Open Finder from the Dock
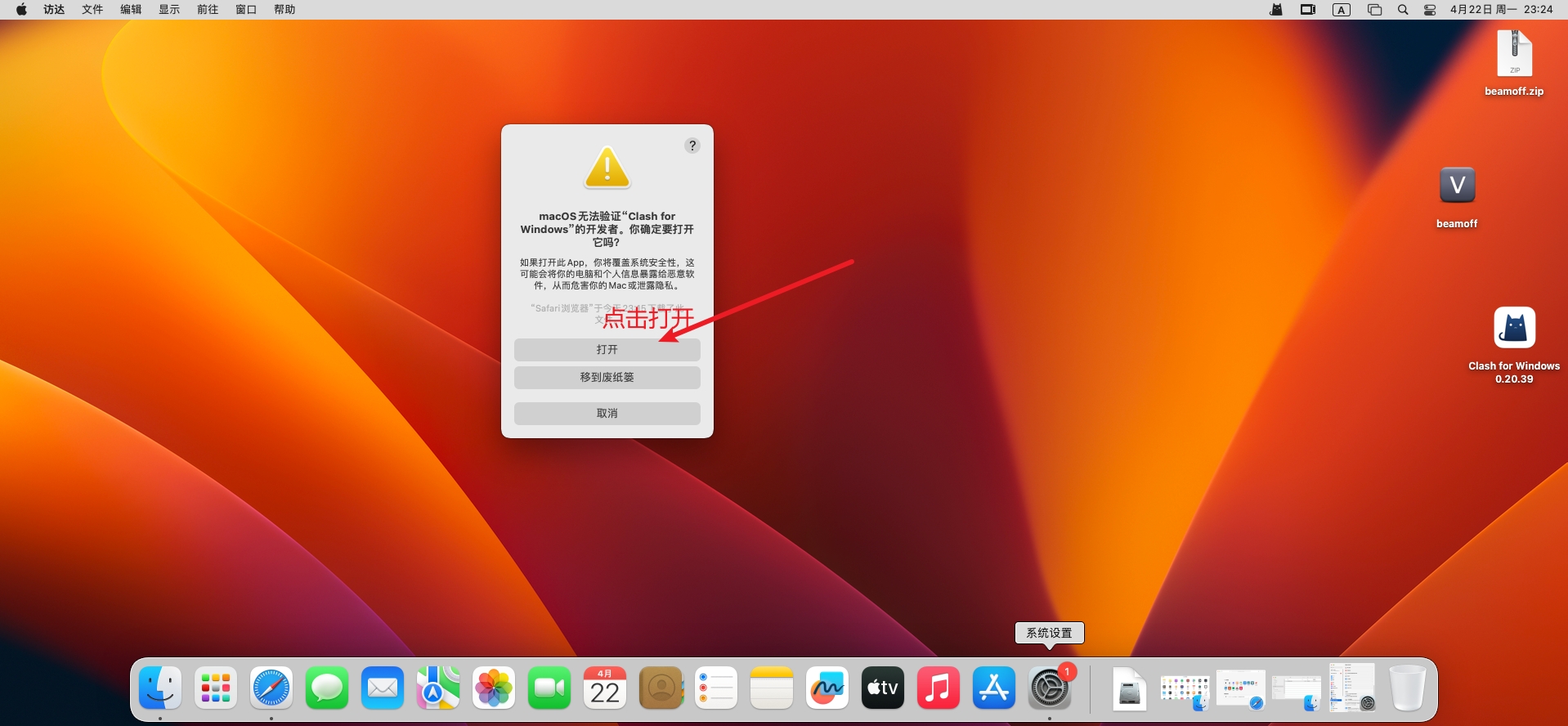This screenshot has width=1568, height=726. click(x=160, y=688)
